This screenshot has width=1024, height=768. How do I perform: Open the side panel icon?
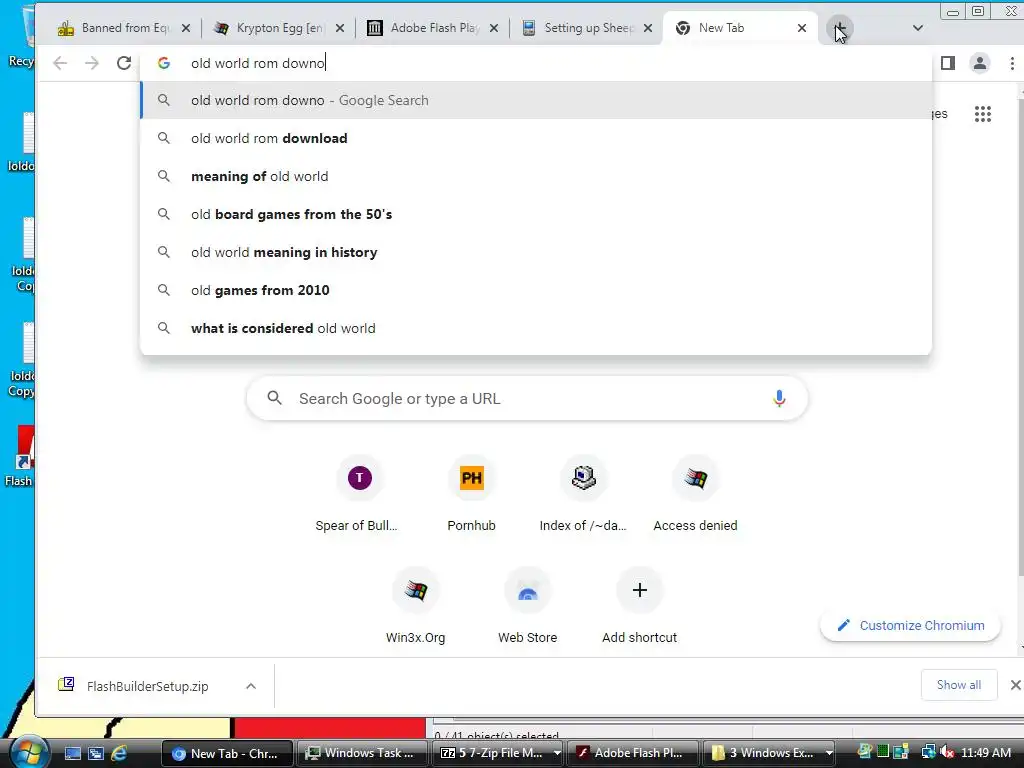pos(948,63)
